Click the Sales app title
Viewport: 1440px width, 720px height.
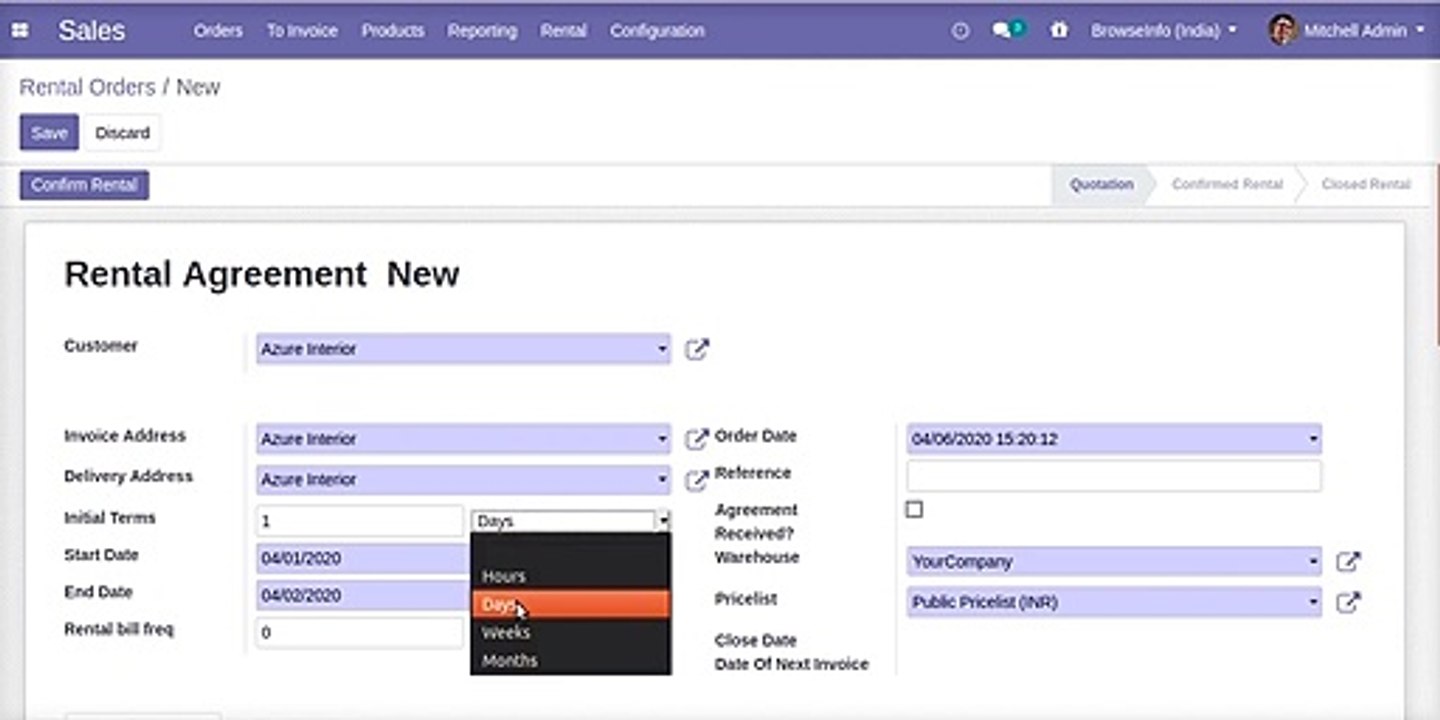pos(92,30)
